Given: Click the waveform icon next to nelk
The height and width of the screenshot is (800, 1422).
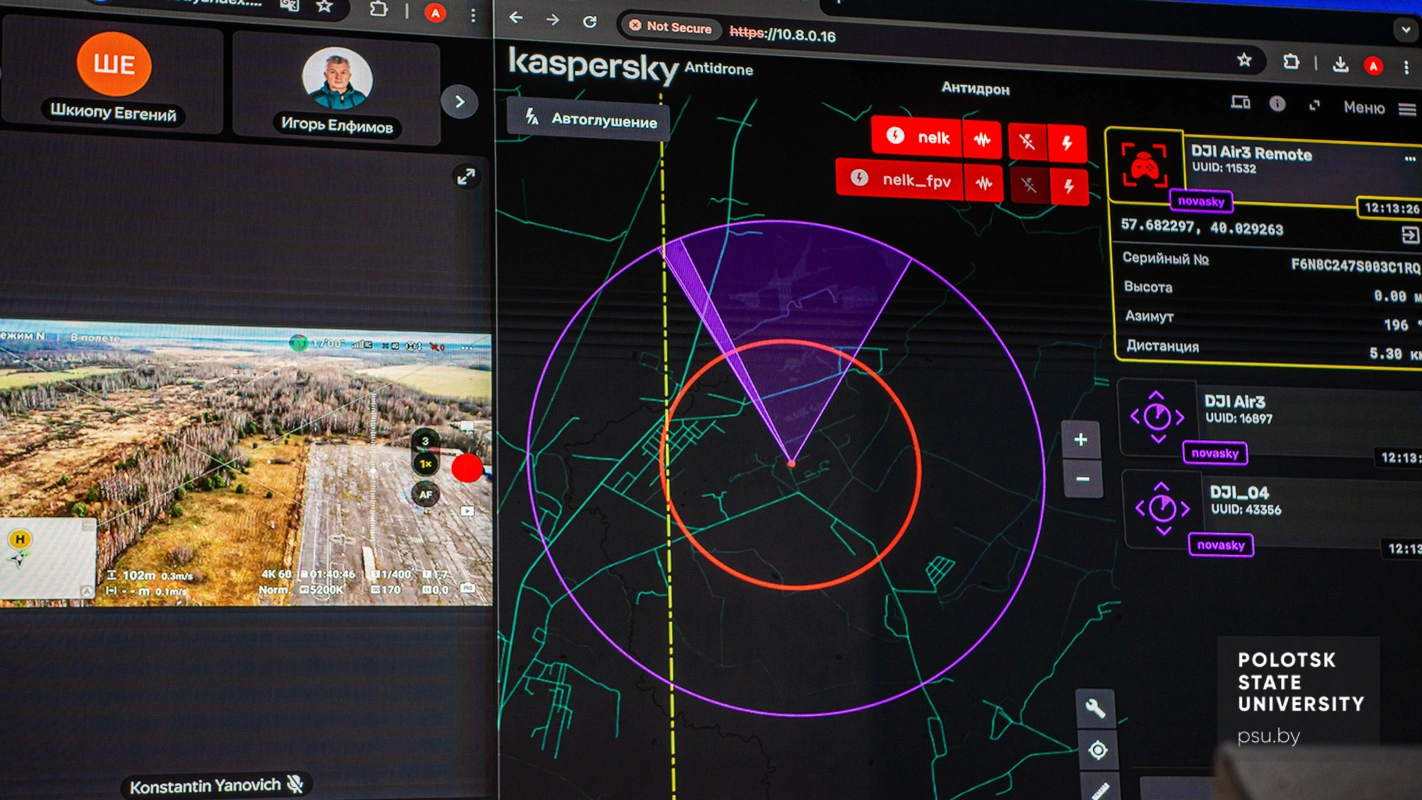Looking at the screenshot, I should (982, 141).
